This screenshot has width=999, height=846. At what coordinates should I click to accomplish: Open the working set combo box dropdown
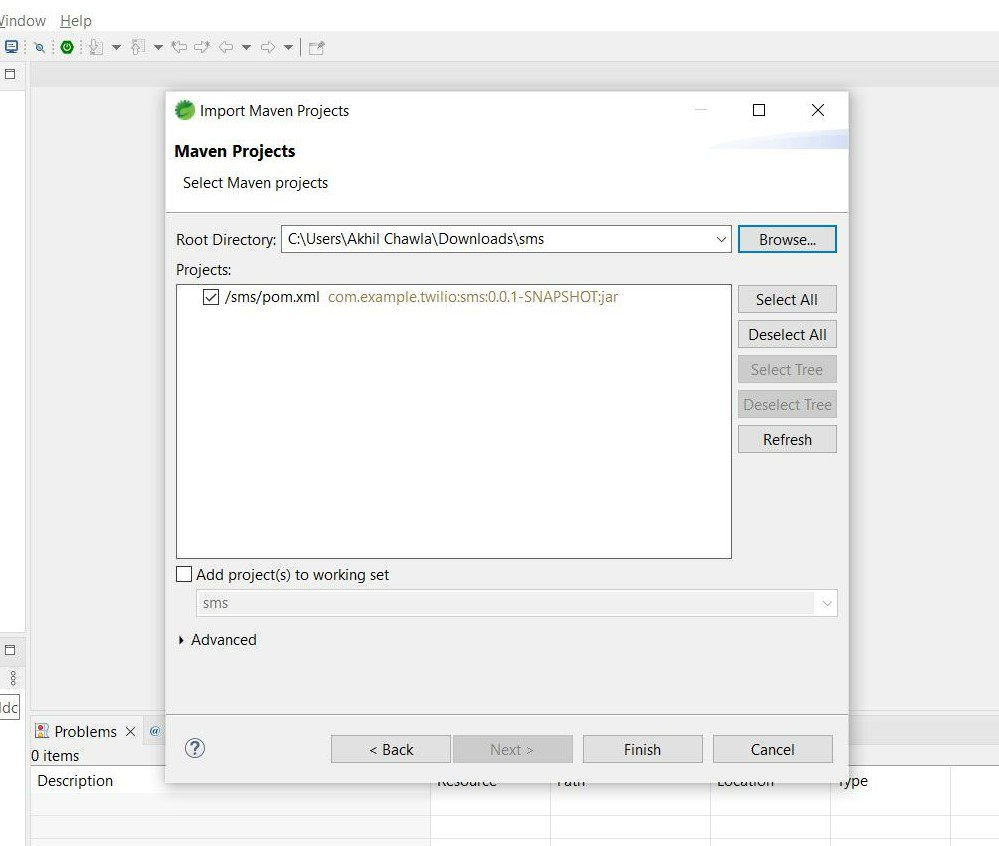tap(827, 602)
